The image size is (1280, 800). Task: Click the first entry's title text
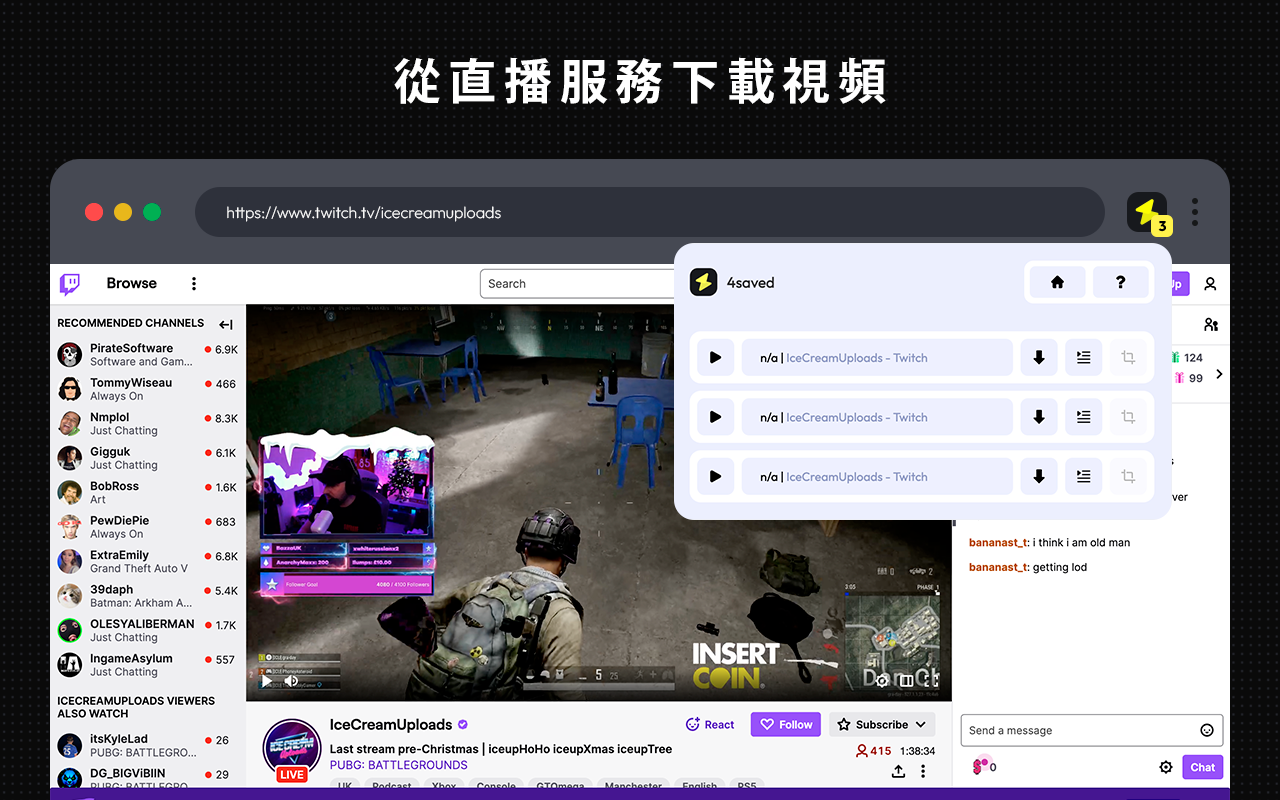844,358
